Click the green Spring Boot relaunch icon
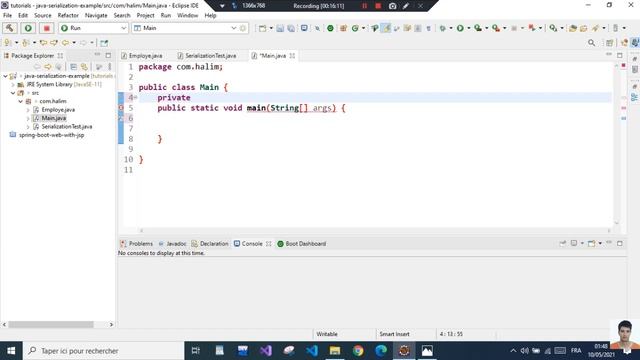Screen dimensions: 640x360 (330, 28)
